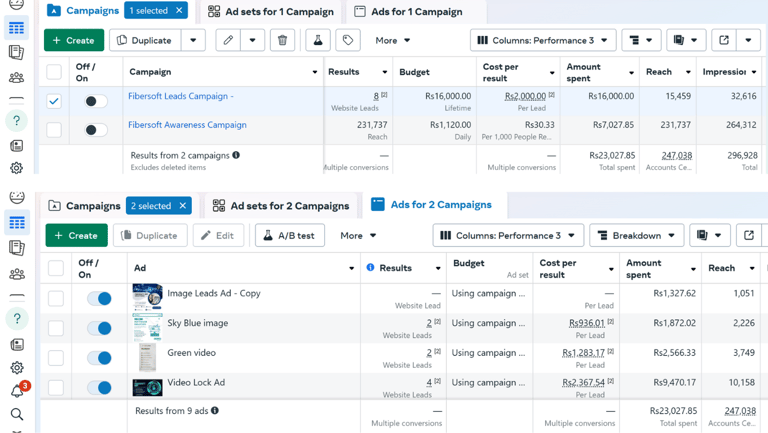Toggle the Fibersoft Awareness Campaign switch
The width and height of the screenshot is (768, 433).
95,130
